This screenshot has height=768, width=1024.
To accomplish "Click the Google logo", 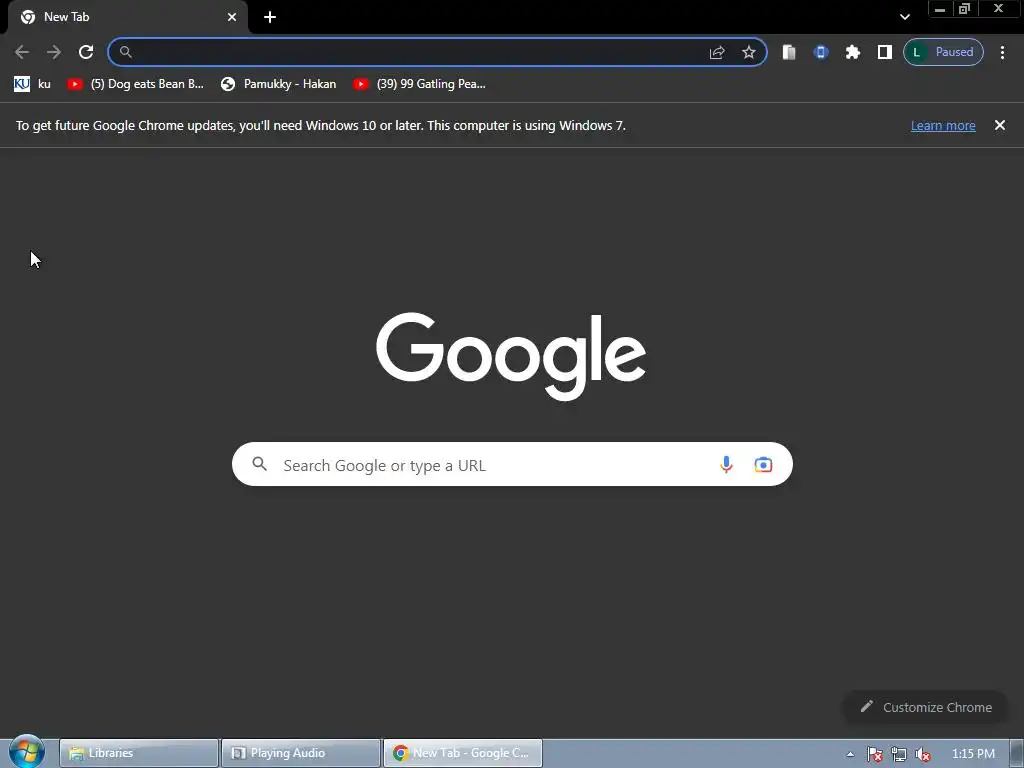I will tap(511, 356).
